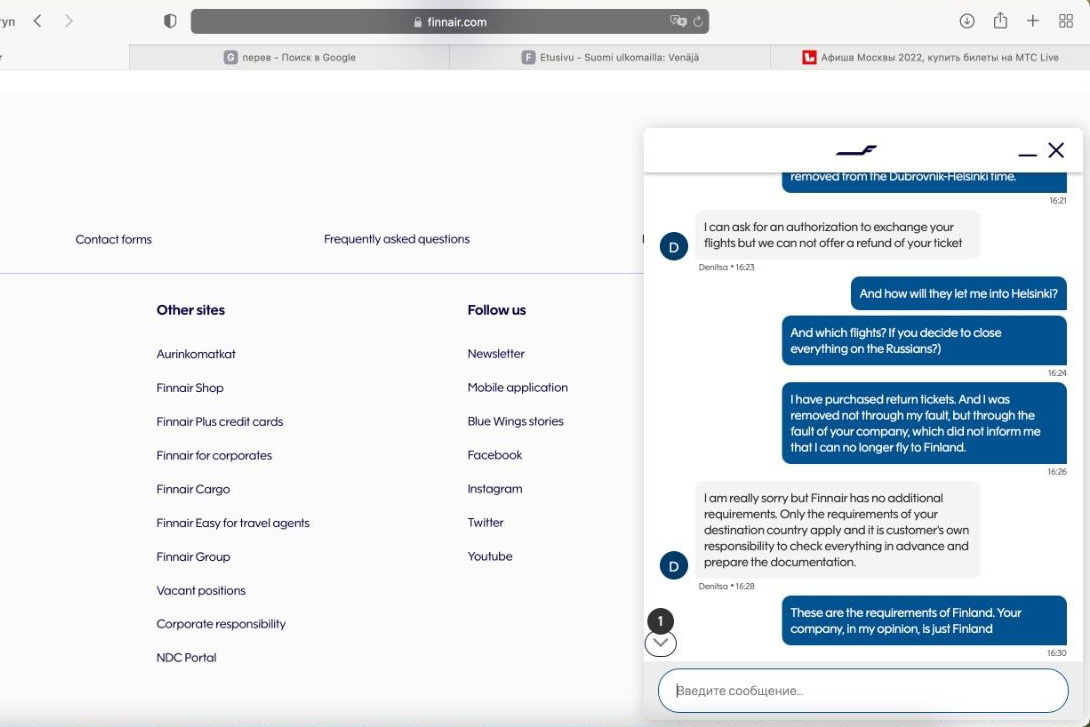Show the tab overview grid

point(1066,21)
